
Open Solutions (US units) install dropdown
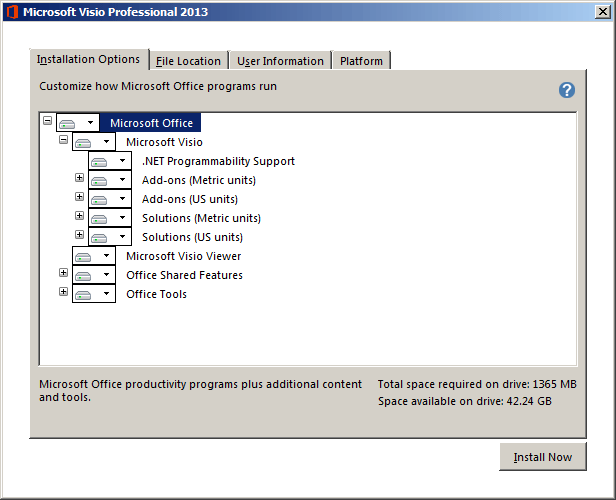(x=110, y=237)
